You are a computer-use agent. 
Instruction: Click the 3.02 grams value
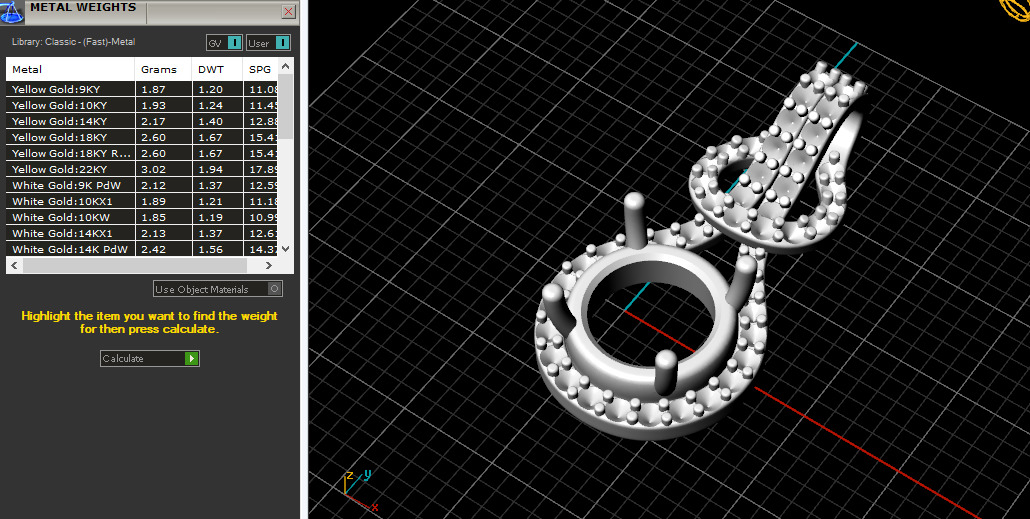pos(153,169)
